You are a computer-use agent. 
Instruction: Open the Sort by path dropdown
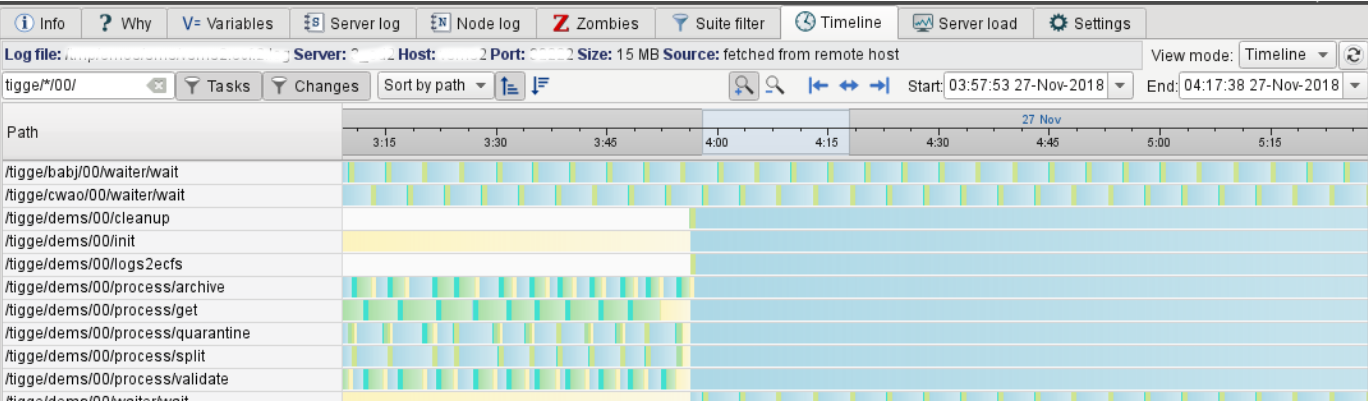point(434,86)
